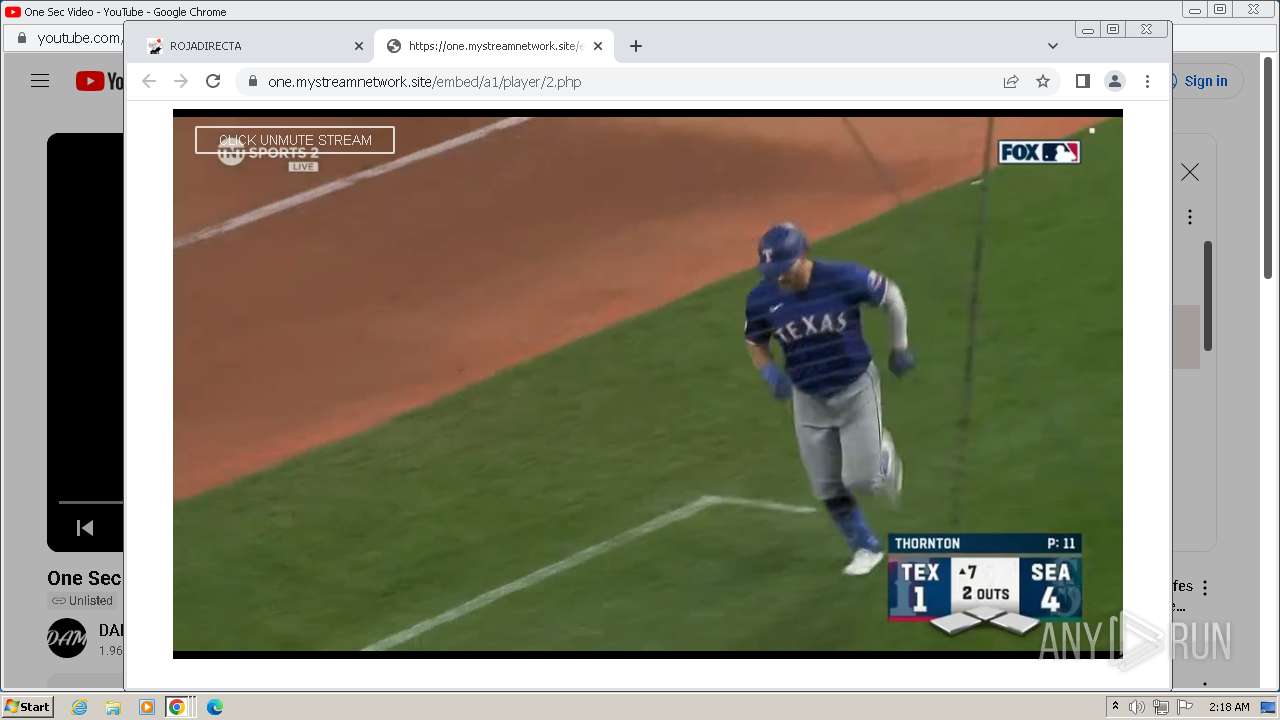Click the Unlisted badge under video title
The height and width of the screenshot is (720, 1280).
[x=82, y=601]
